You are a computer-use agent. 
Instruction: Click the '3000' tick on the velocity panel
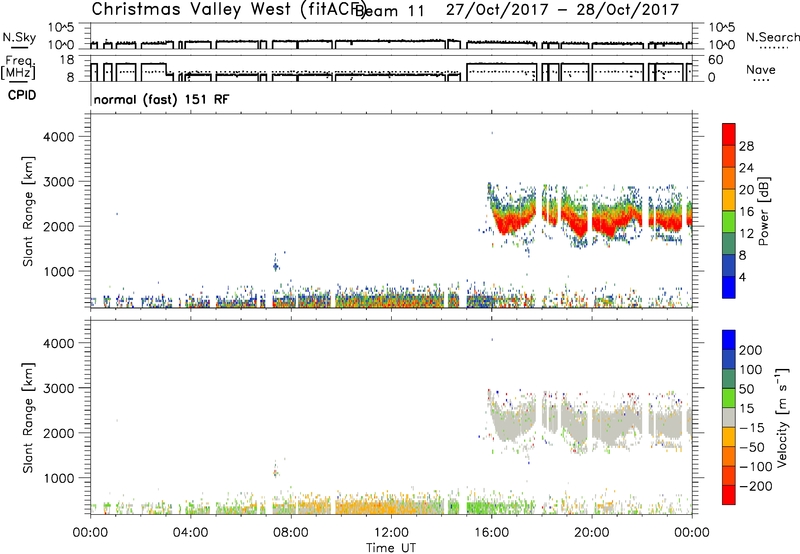click(59, 388)
